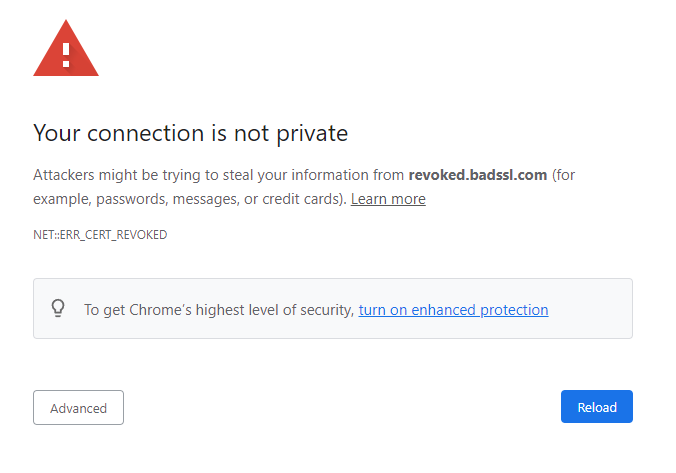Click the bold revoked.badssl.com domain name

478,175
